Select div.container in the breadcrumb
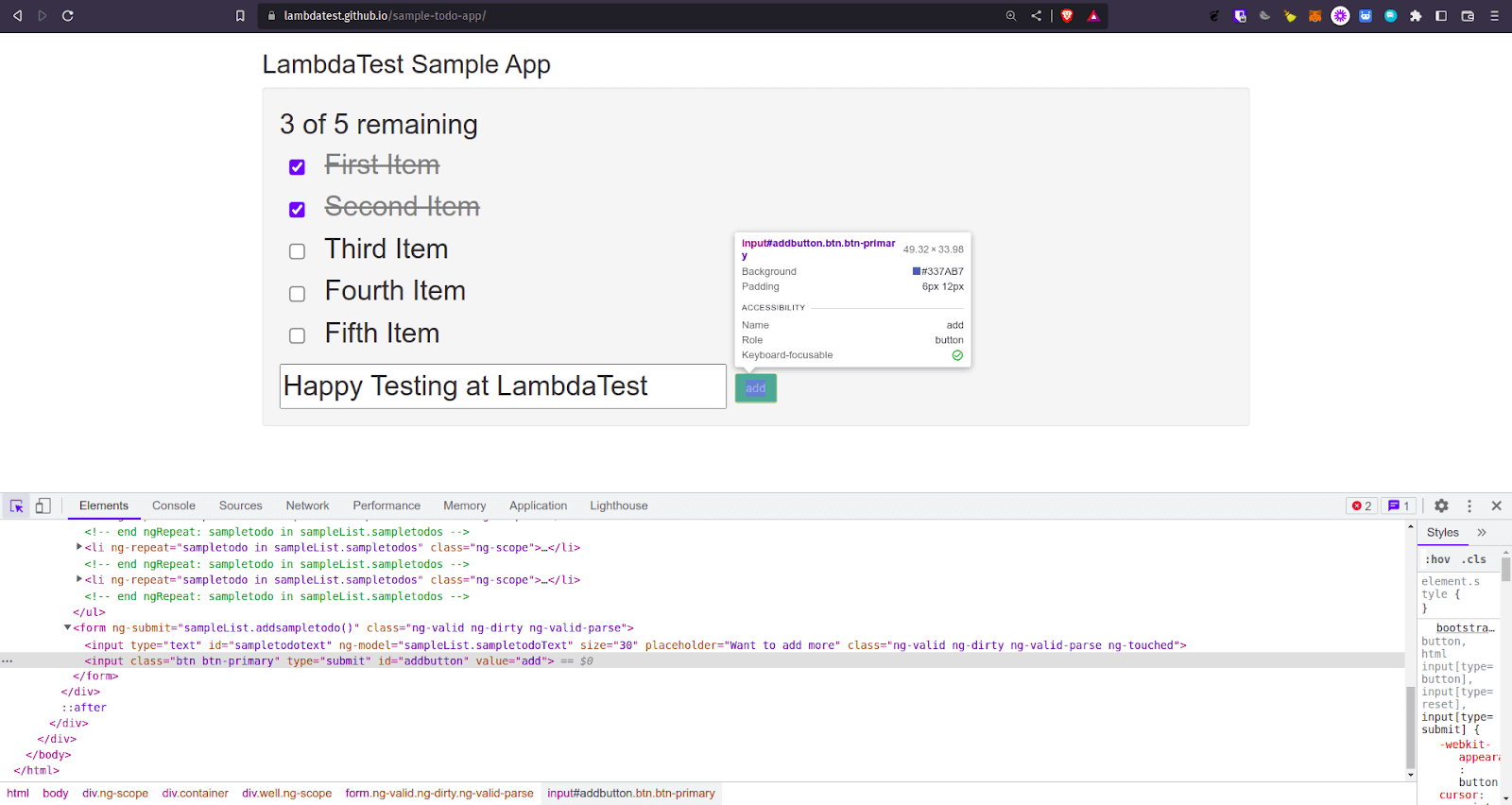Image resolution: width=1512 pixels, height=805 pixels. 195,794
